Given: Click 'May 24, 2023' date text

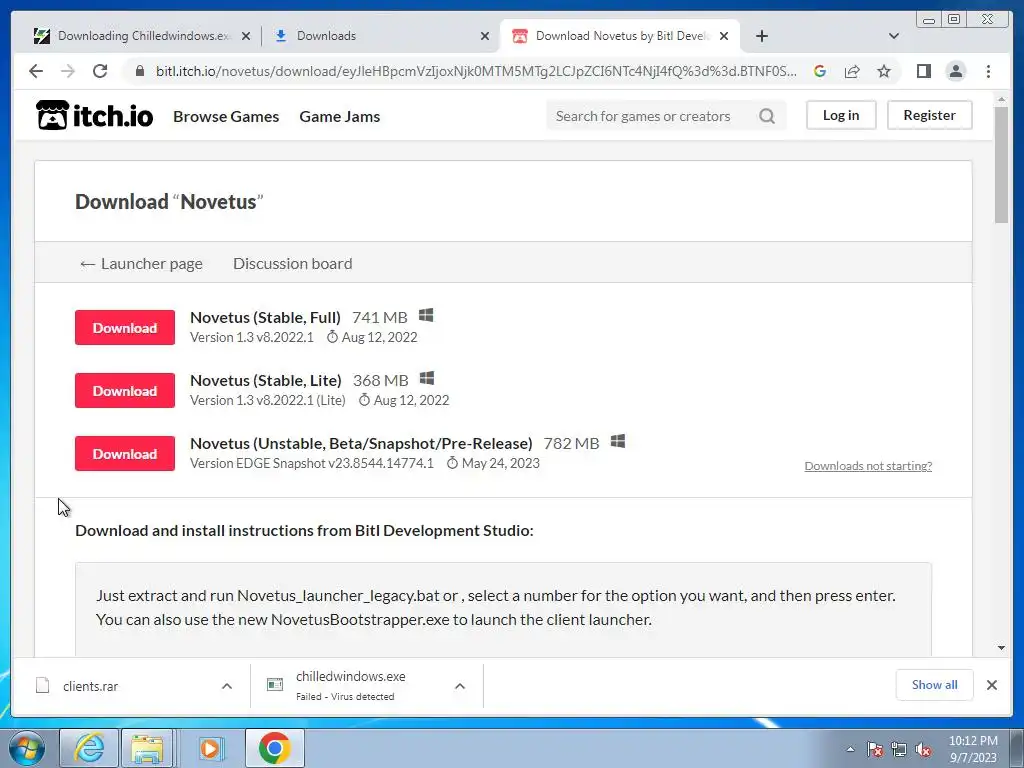Looking at the screenshot, I should click(x=501, y=463).
